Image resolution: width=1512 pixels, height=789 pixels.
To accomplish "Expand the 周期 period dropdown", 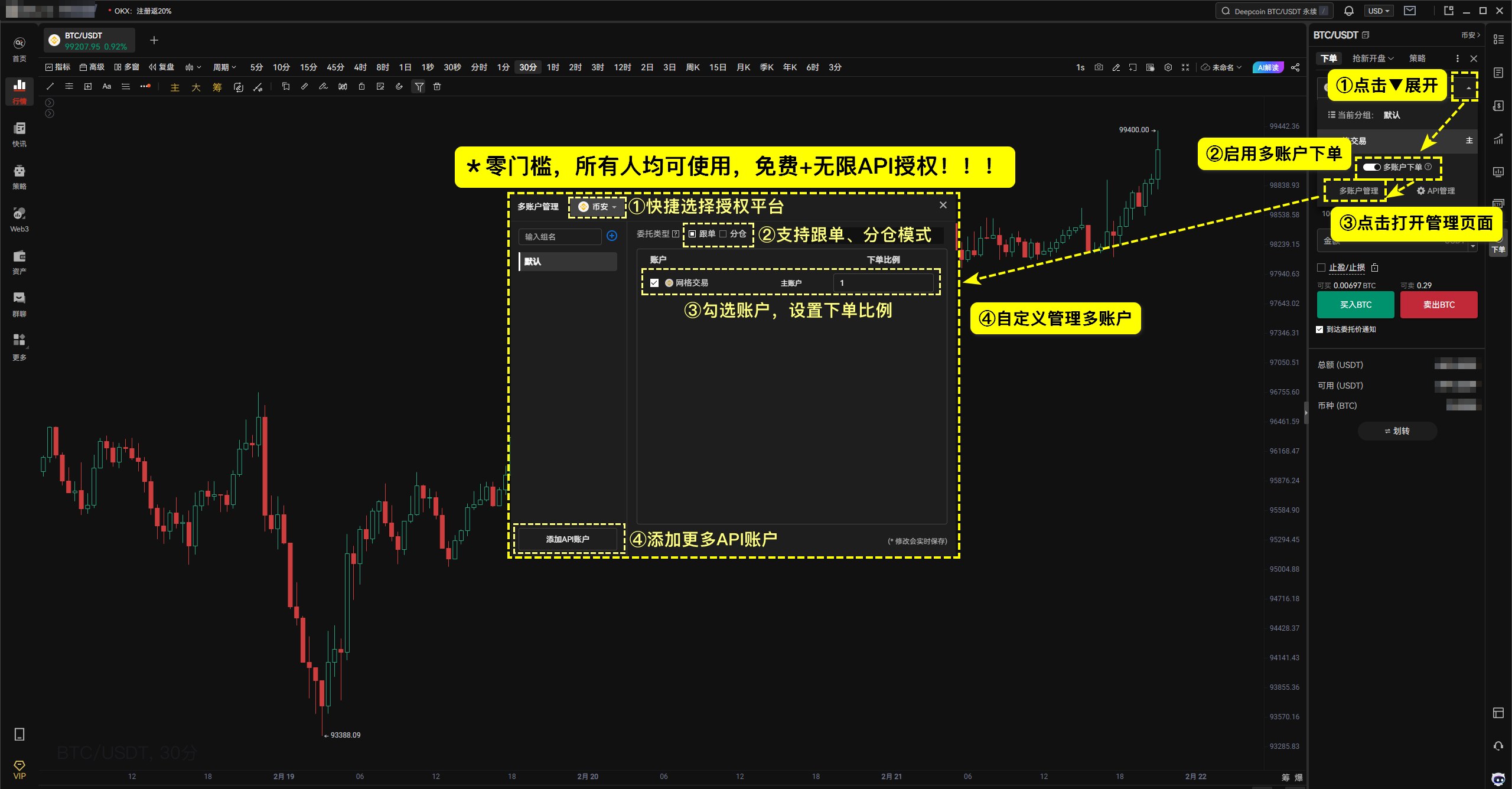I will 224,67.
